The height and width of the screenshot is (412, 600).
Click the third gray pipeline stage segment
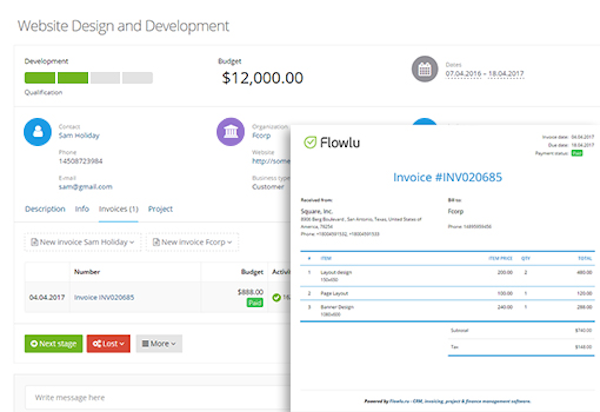[105, 78]
